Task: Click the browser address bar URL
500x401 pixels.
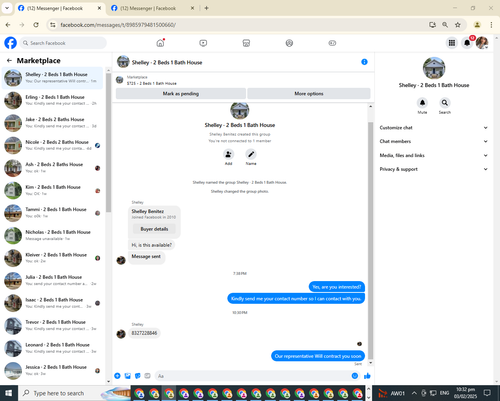Action: (x=118, y=25)
